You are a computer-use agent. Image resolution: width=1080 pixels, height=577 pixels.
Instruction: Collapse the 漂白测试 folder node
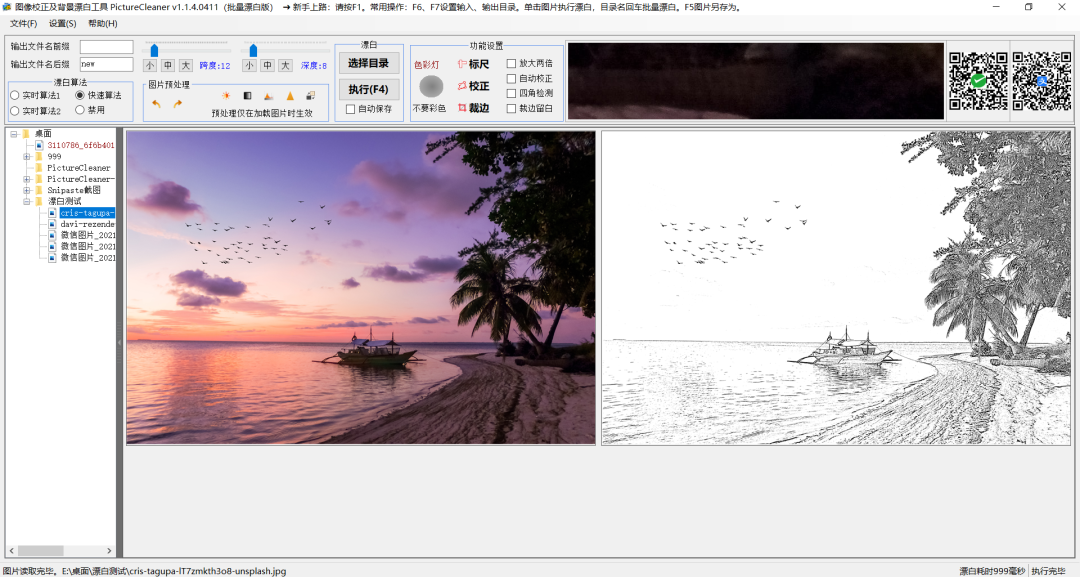26,201
